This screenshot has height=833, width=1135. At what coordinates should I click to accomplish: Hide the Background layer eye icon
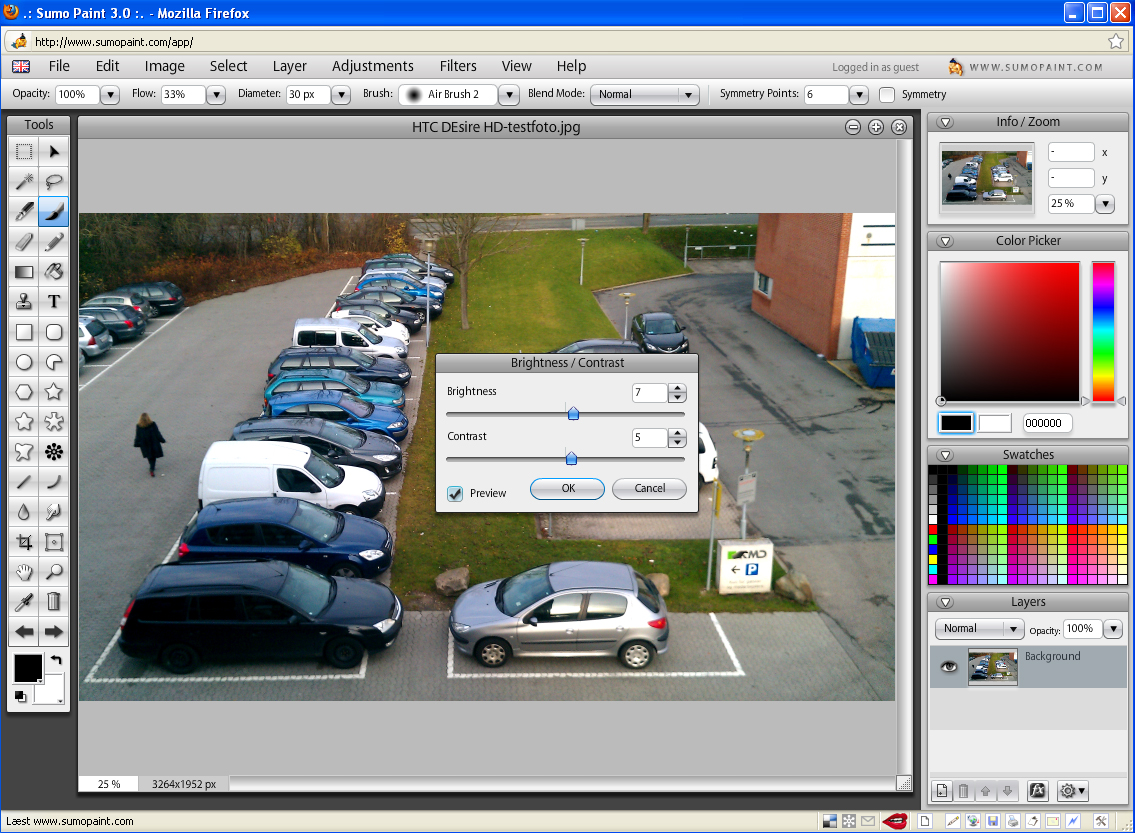click(948, 666)
